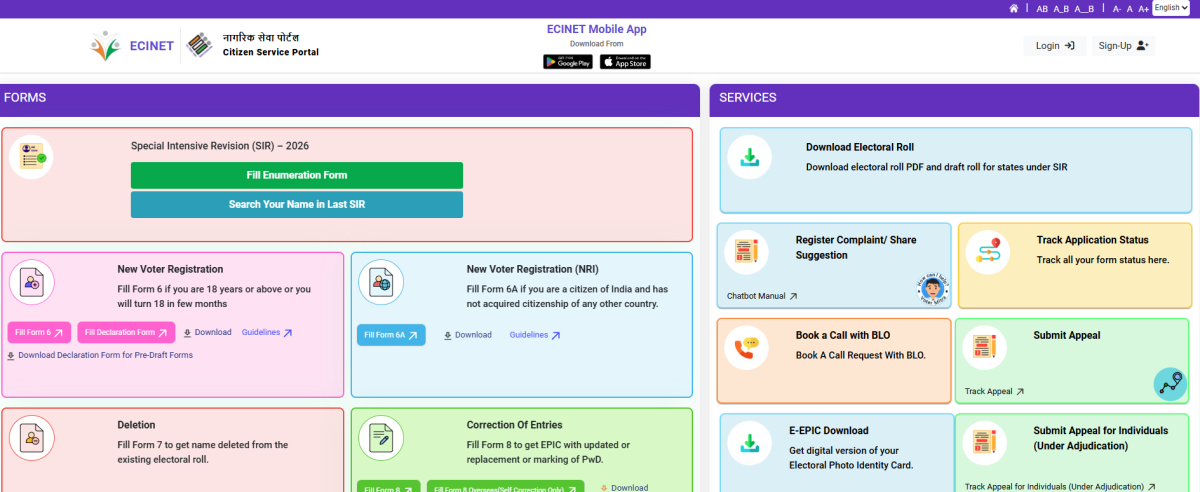Click the Track Application Status icon
1200x492 pixels.
click(x=989, y=251)
